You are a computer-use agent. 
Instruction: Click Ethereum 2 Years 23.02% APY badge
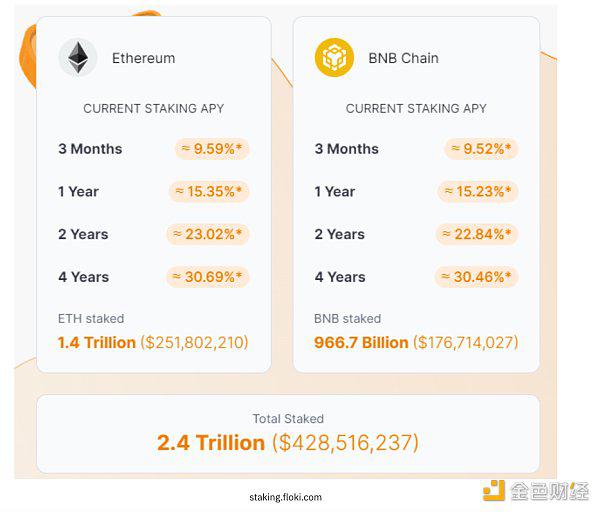(208, 234)
